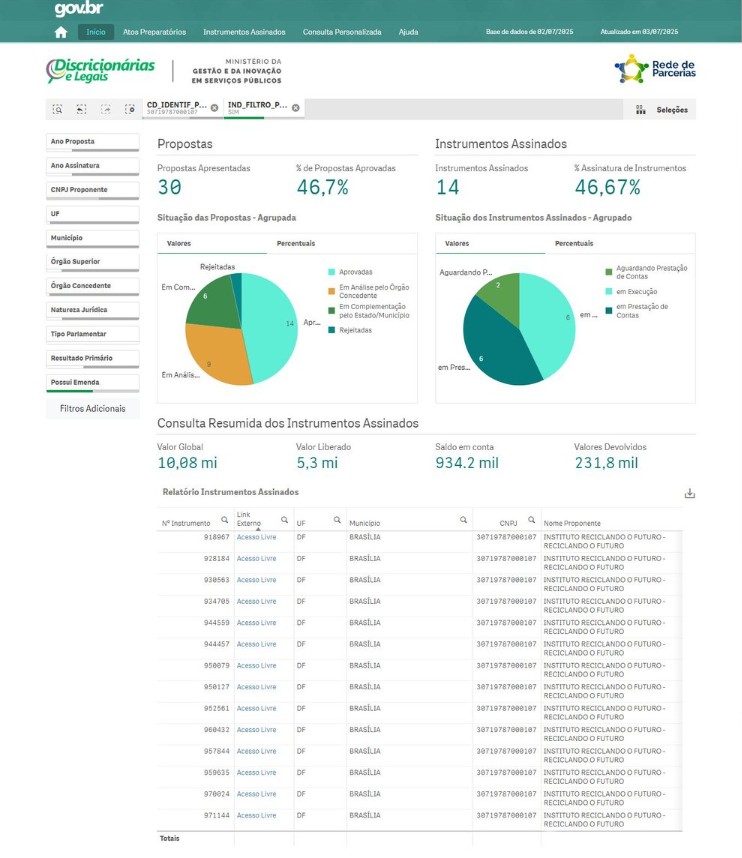742x858 pixels.
Task: Open the Seleções panel
Action: coord(665,110)
